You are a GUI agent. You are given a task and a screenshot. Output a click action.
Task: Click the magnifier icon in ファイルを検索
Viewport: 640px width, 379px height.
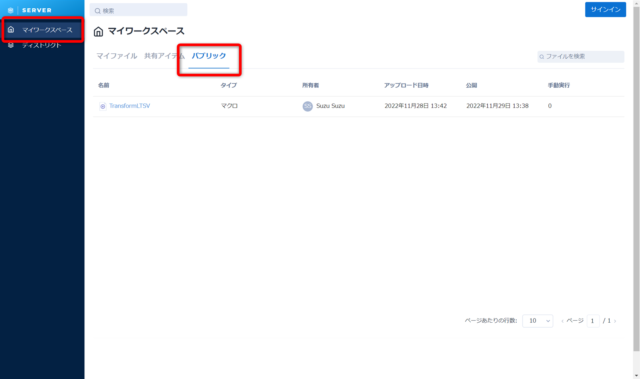[542, 57]
